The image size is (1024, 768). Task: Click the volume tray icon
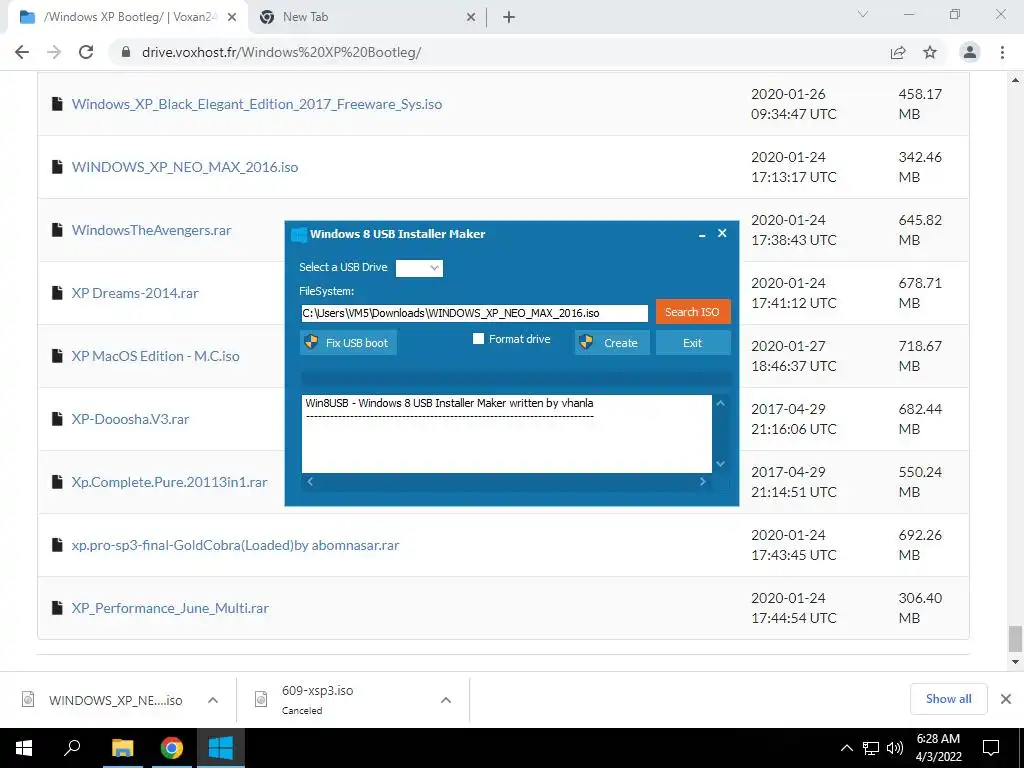895,748
